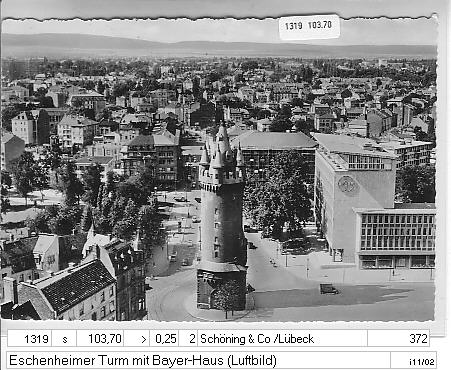451x370 pixels.
Task: Click the 103,70 value field
Action: coord(100,339)
